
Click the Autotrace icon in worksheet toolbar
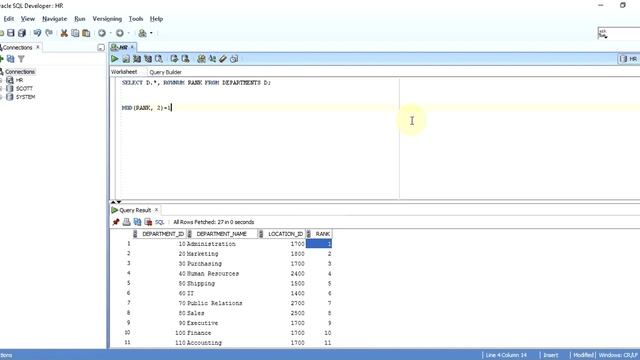click(x=148, y=59)
